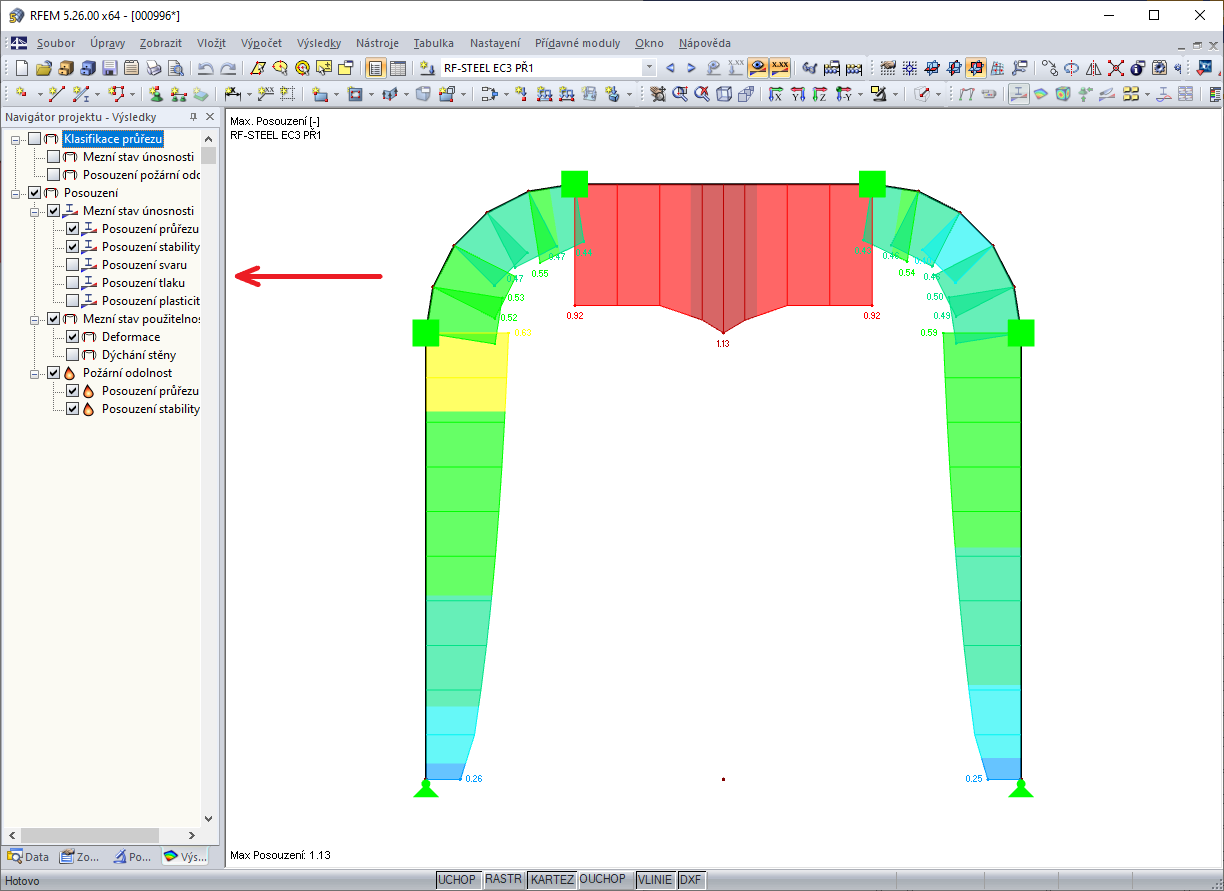This screenshot has width=1224, height=891.
Task: Toggle the UCHOP status bar button
Action: pos(457,880)
